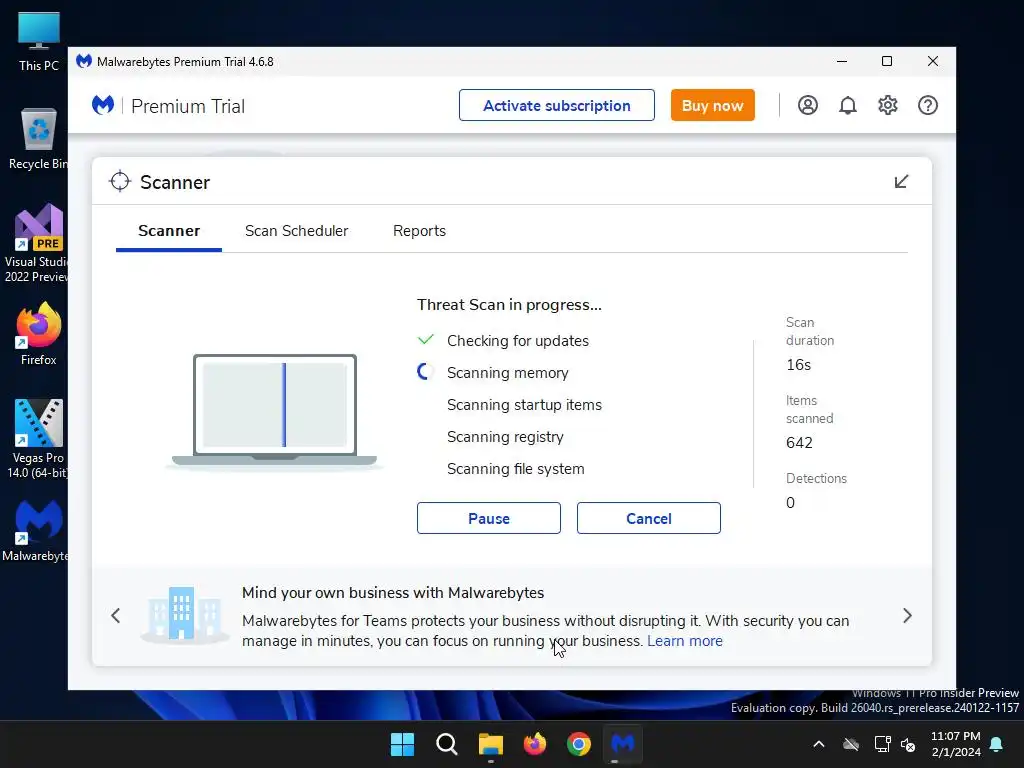1024x768 pixels.
Task: Click the items scanned value 642
Action: (799, 443)
